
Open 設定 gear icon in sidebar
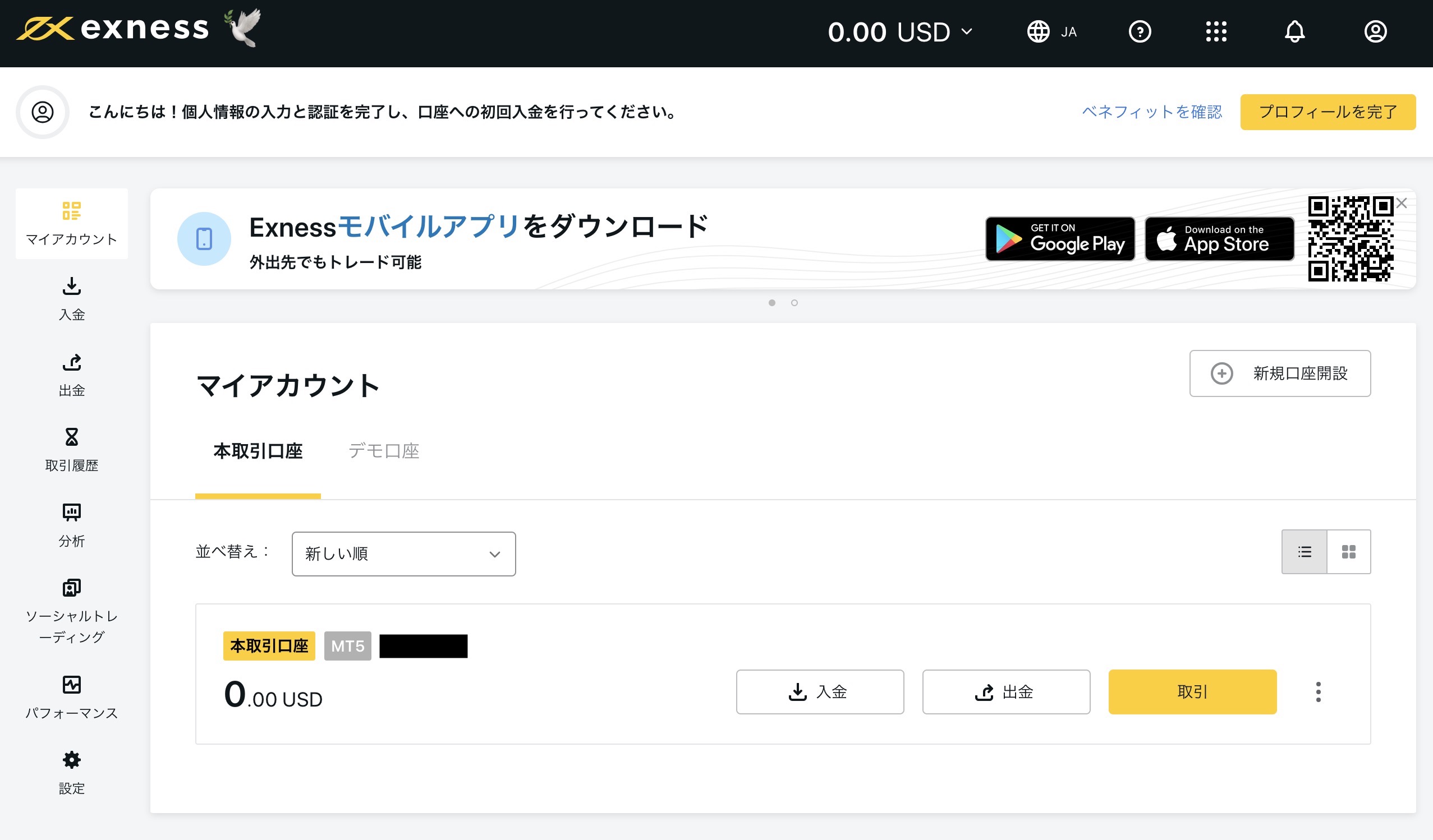point(72,772)
